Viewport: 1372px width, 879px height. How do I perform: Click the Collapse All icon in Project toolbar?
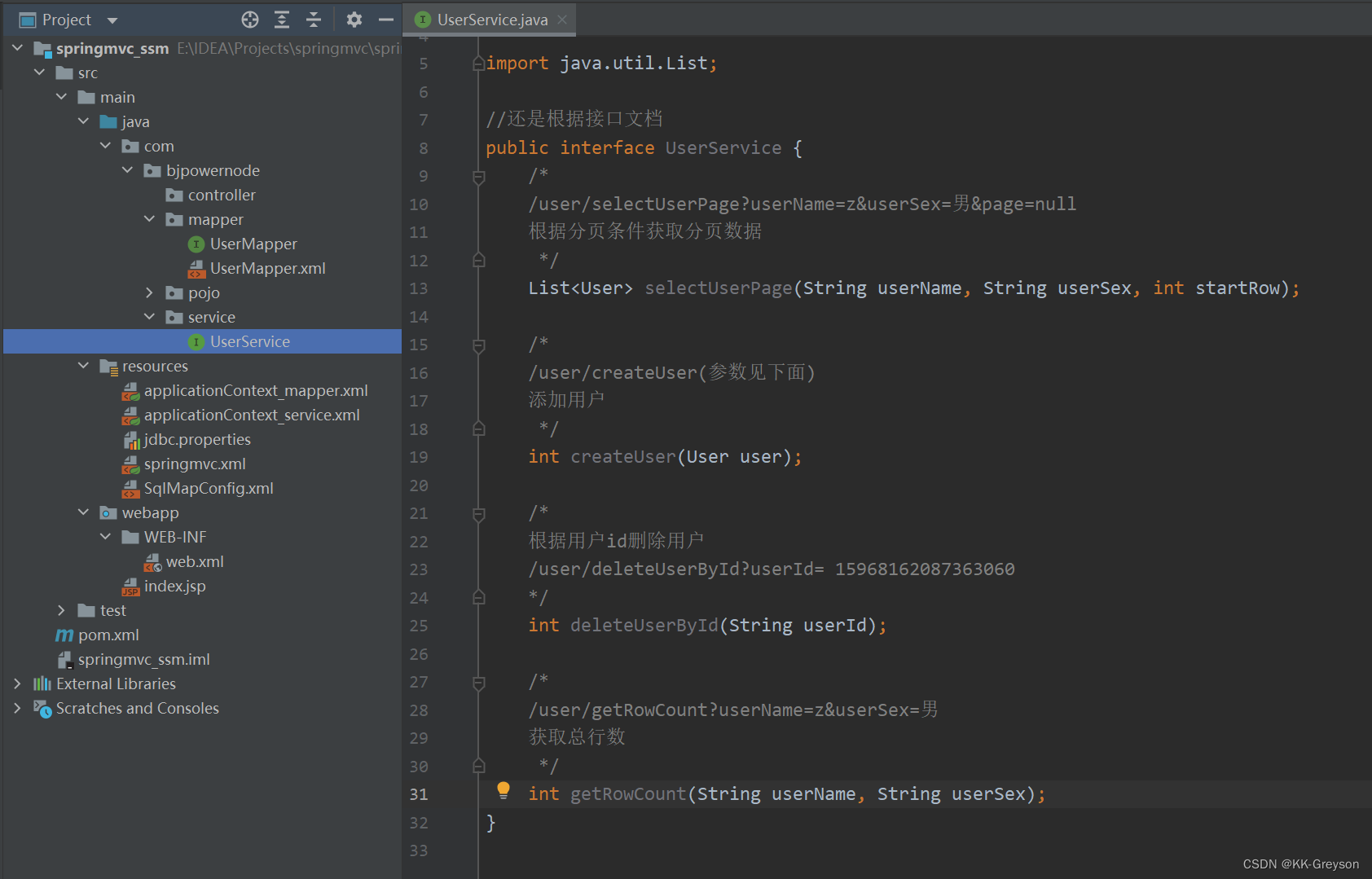(314, 20)
